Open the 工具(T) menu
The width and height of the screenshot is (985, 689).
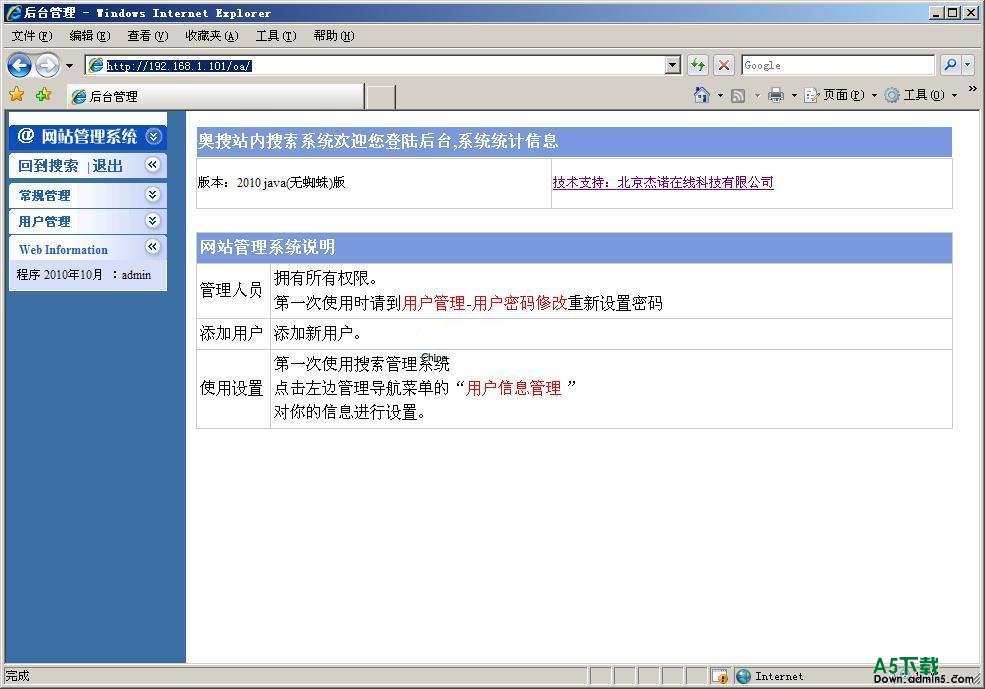point(276,36)
